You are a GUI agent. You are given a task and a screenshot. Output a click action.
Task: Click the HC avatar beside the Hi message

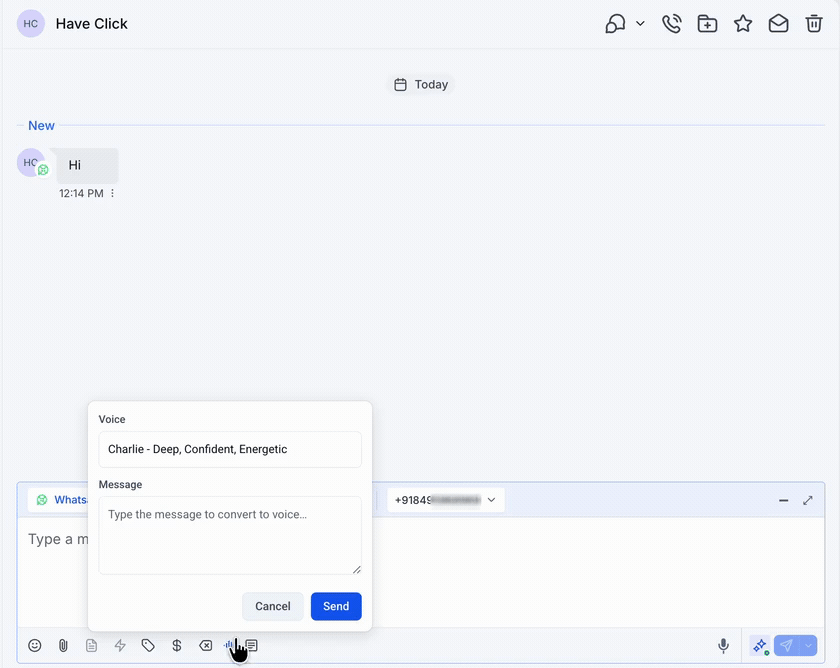[31, 163]
